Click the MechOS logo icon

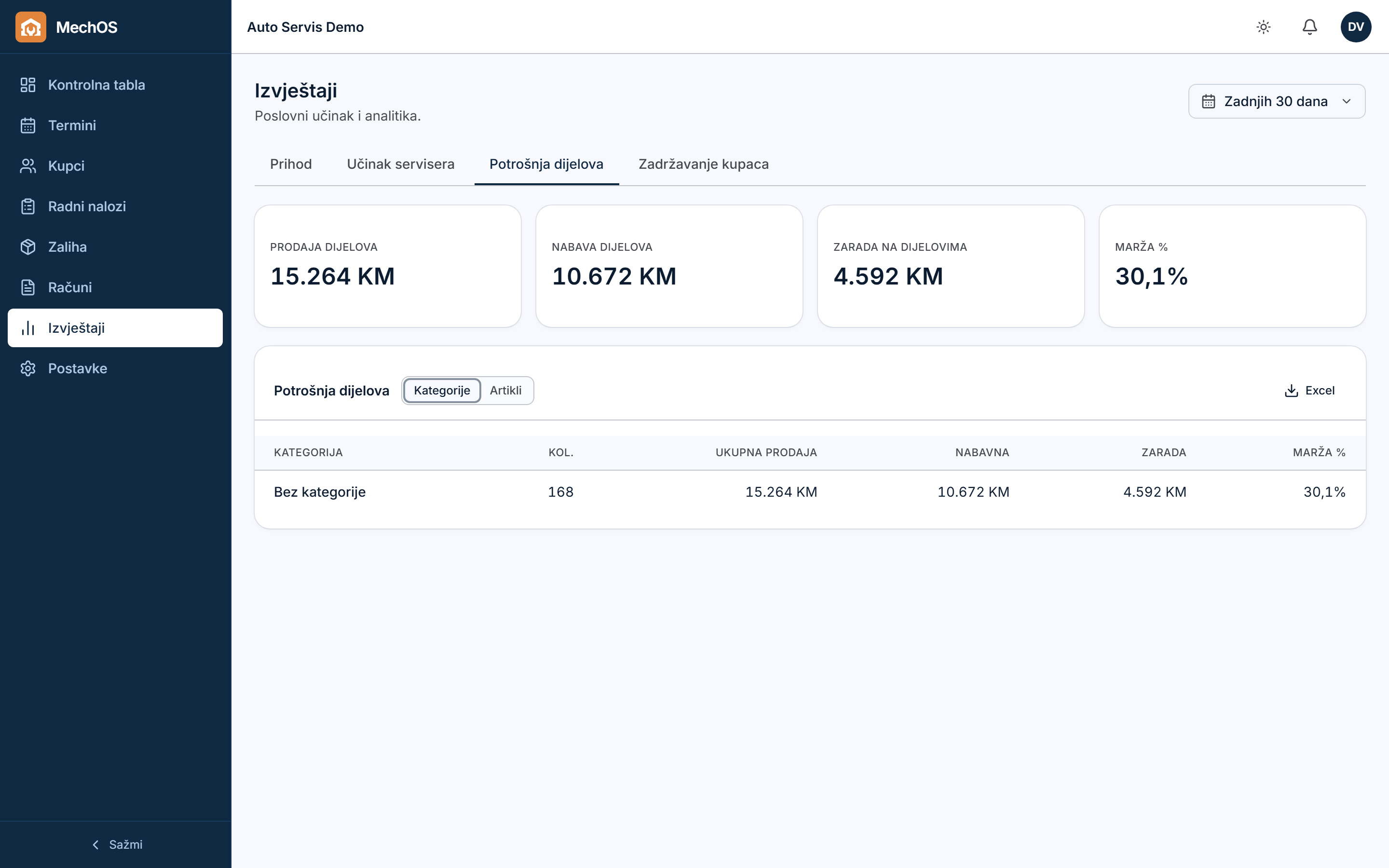[x=31, y=27]
